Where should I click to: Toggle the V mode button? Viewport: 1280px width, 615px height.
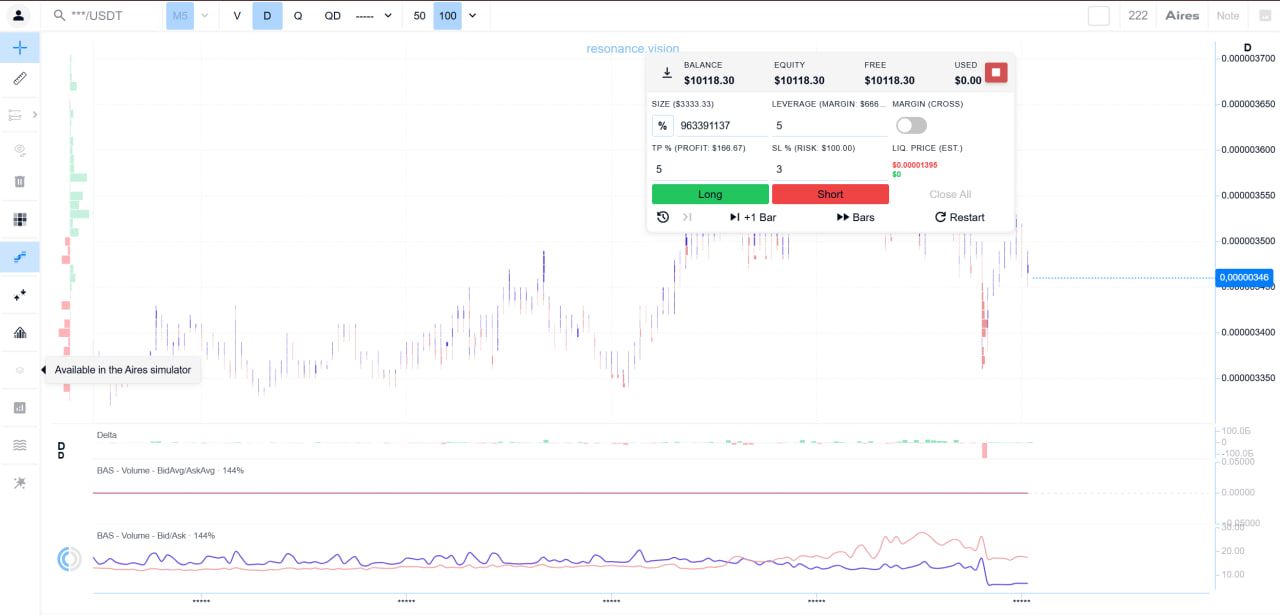point(237,16)
